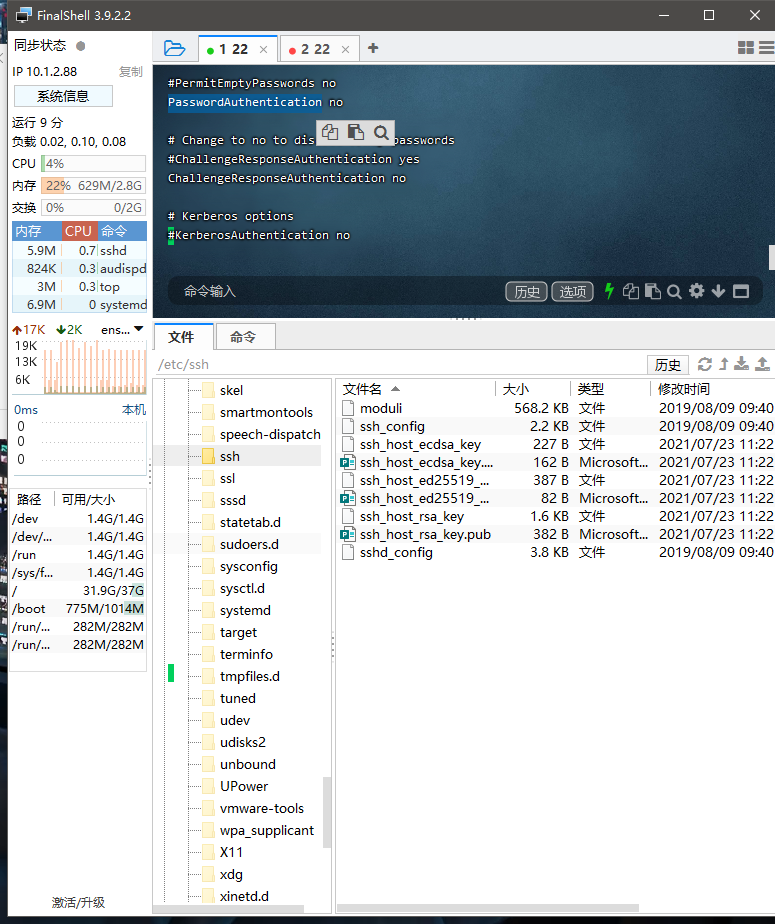Screen dimensions: 775x924
Task: Copy the IP address with 复制
Action: pos(130,72)
